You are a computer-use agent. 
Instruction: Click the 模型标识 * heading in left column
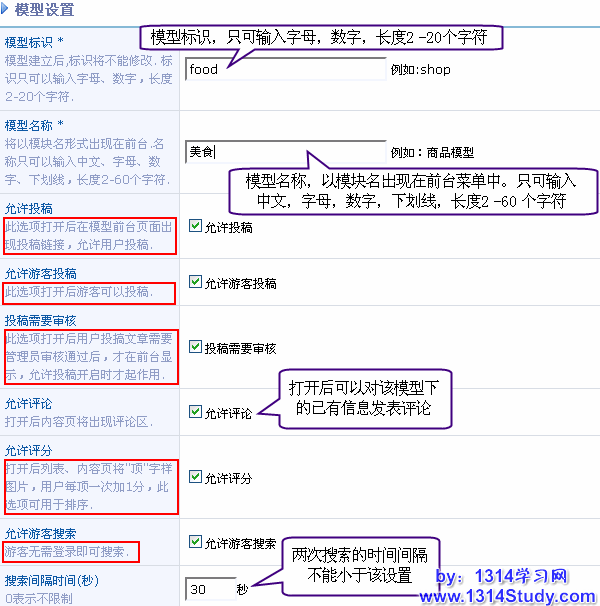(34, 42)
